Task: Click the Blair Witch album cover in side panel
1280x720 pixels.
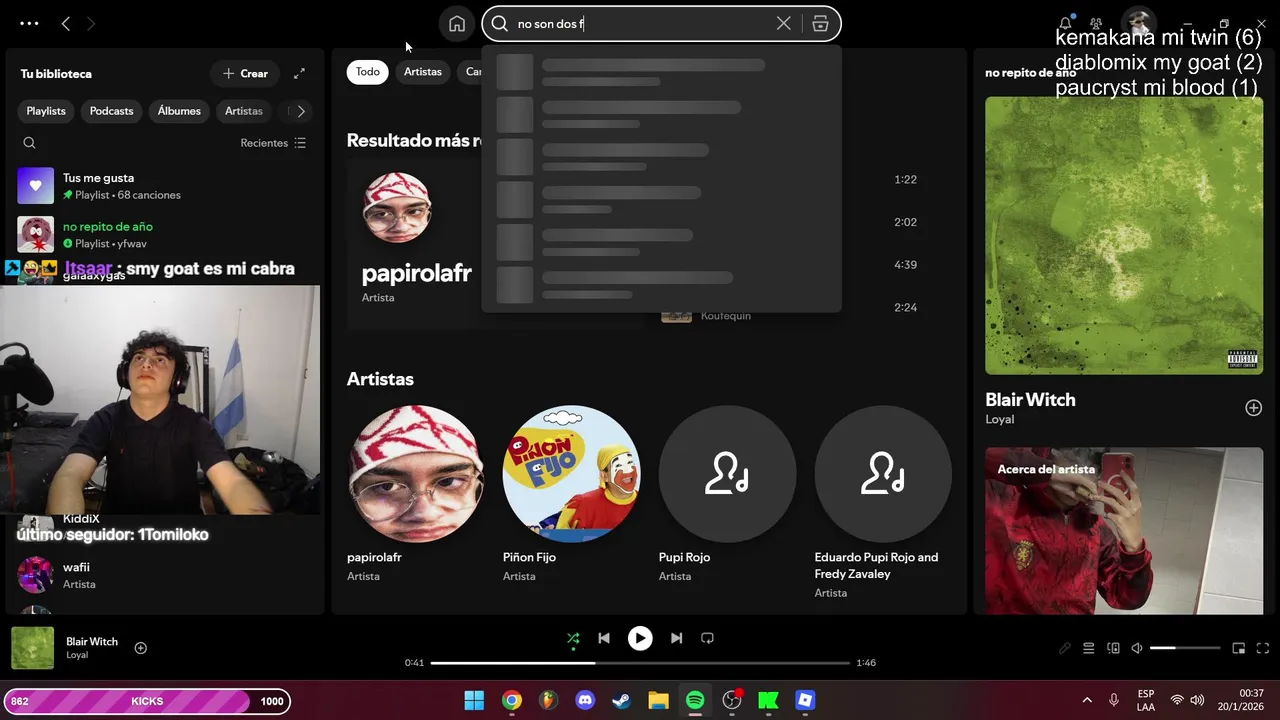Action: (1124, 236)
